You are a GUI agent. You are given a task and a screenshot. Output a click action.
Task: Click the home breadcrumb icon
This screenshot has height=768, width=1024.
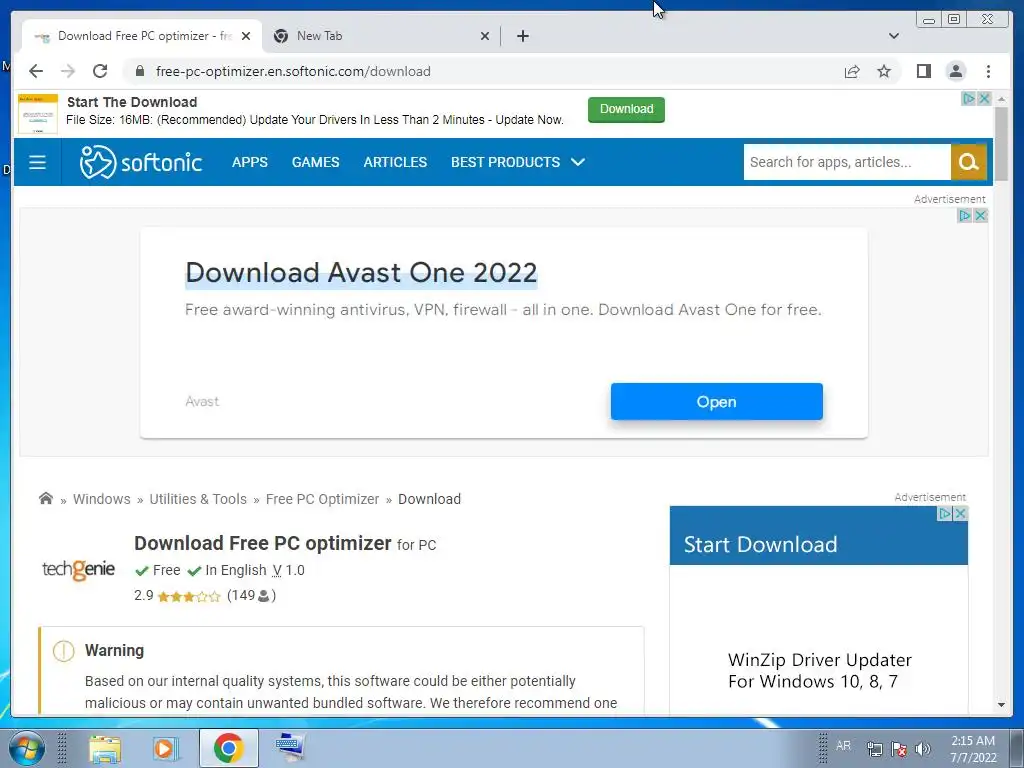46,498
